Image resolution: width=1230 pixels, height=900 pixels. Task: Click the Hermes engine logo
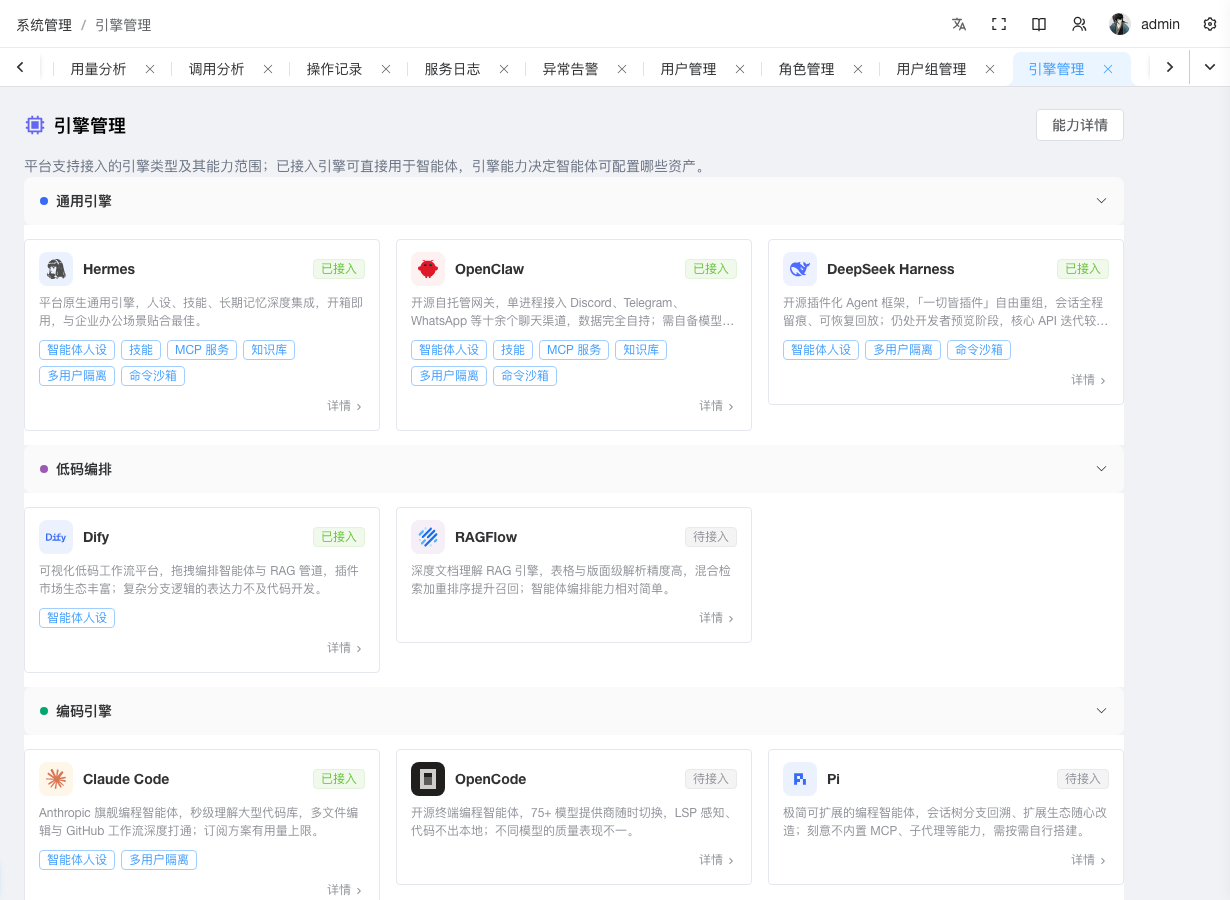click(56, 269)
